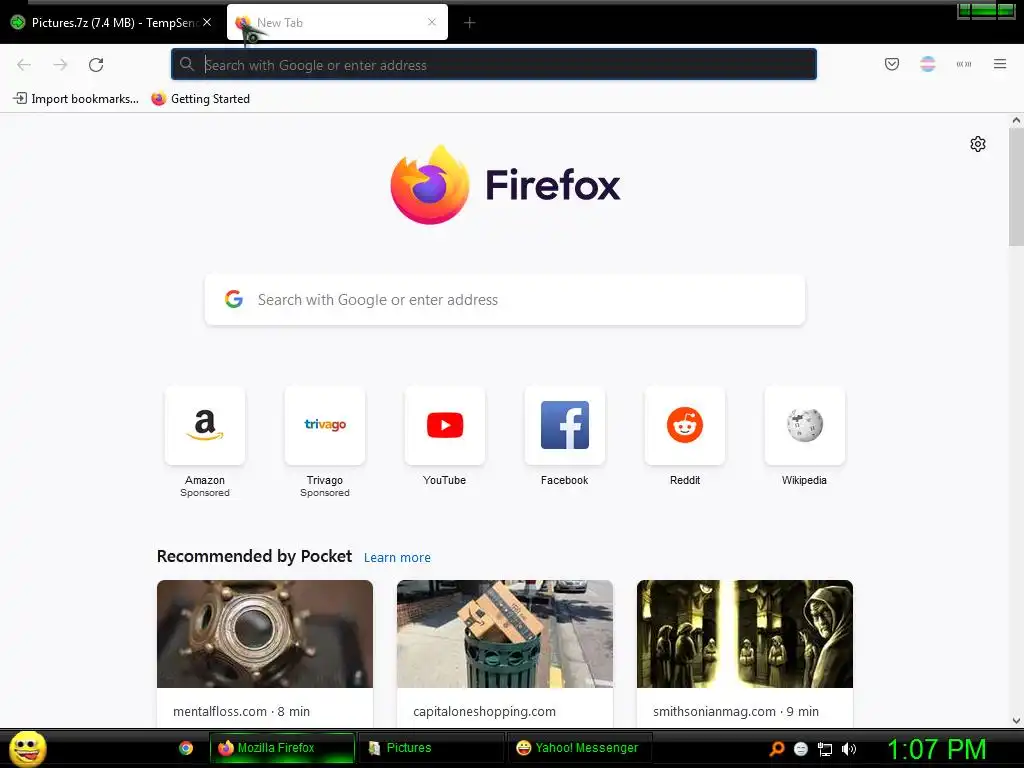Click the Recommended by Pocket heading

point(254,556)
